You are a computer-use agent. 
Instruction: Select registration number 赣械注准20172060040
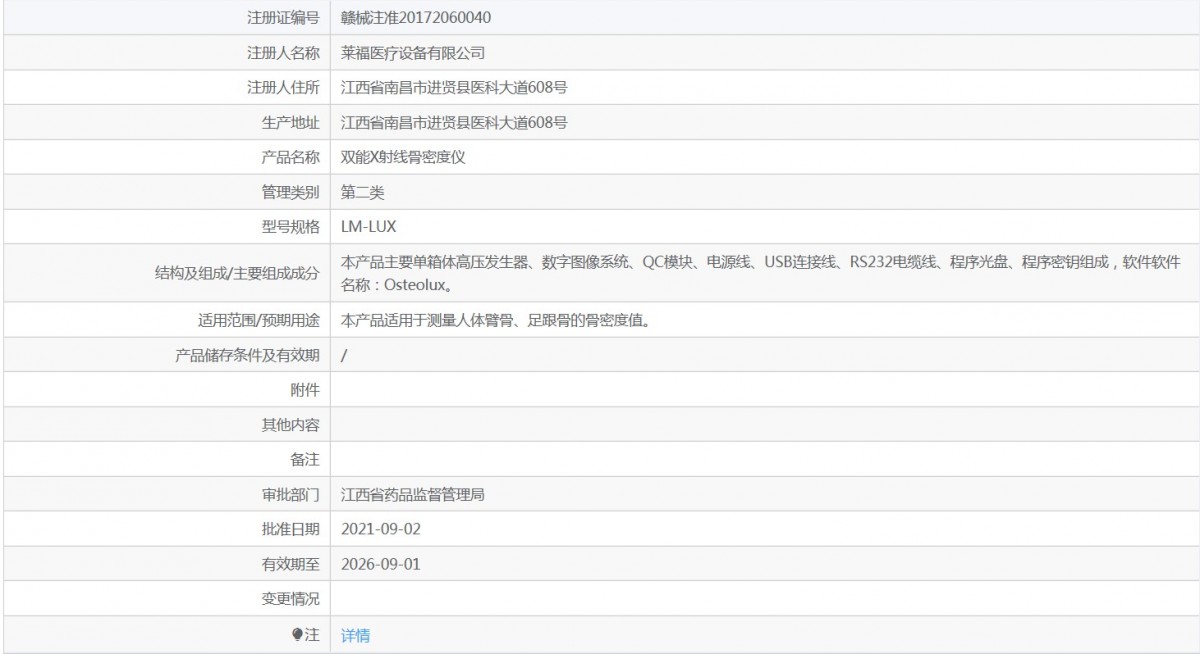(x=416, y=18)
